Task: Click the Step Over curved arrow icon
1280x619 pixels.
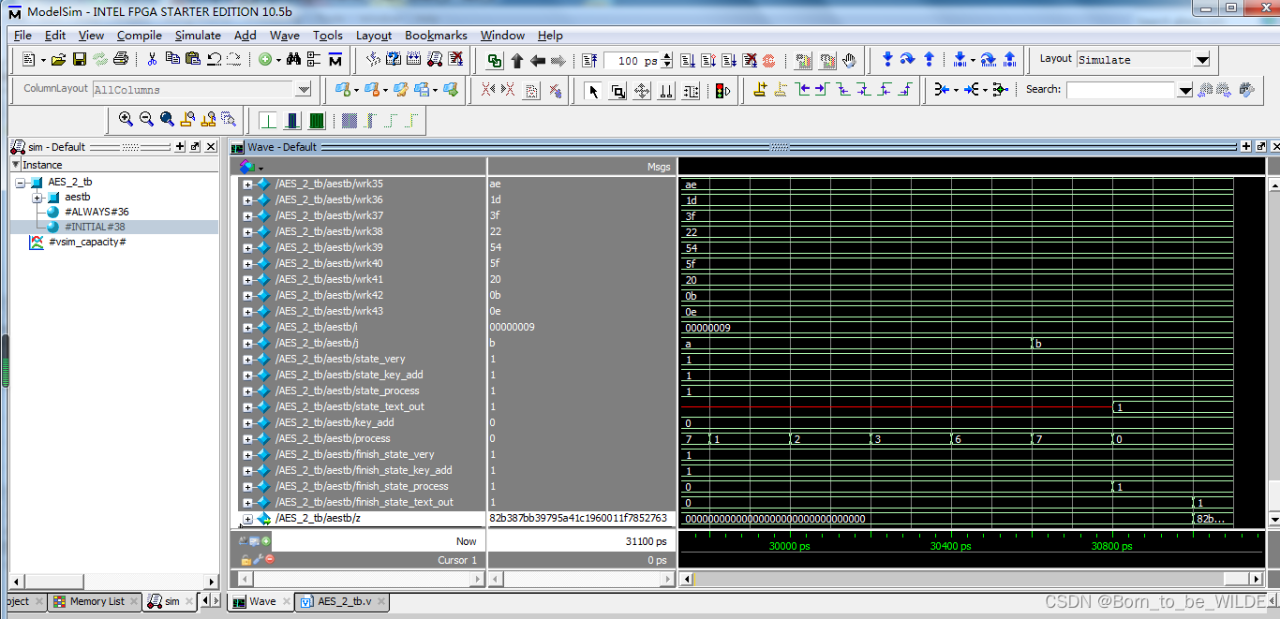Action: [x=907, y=59]
